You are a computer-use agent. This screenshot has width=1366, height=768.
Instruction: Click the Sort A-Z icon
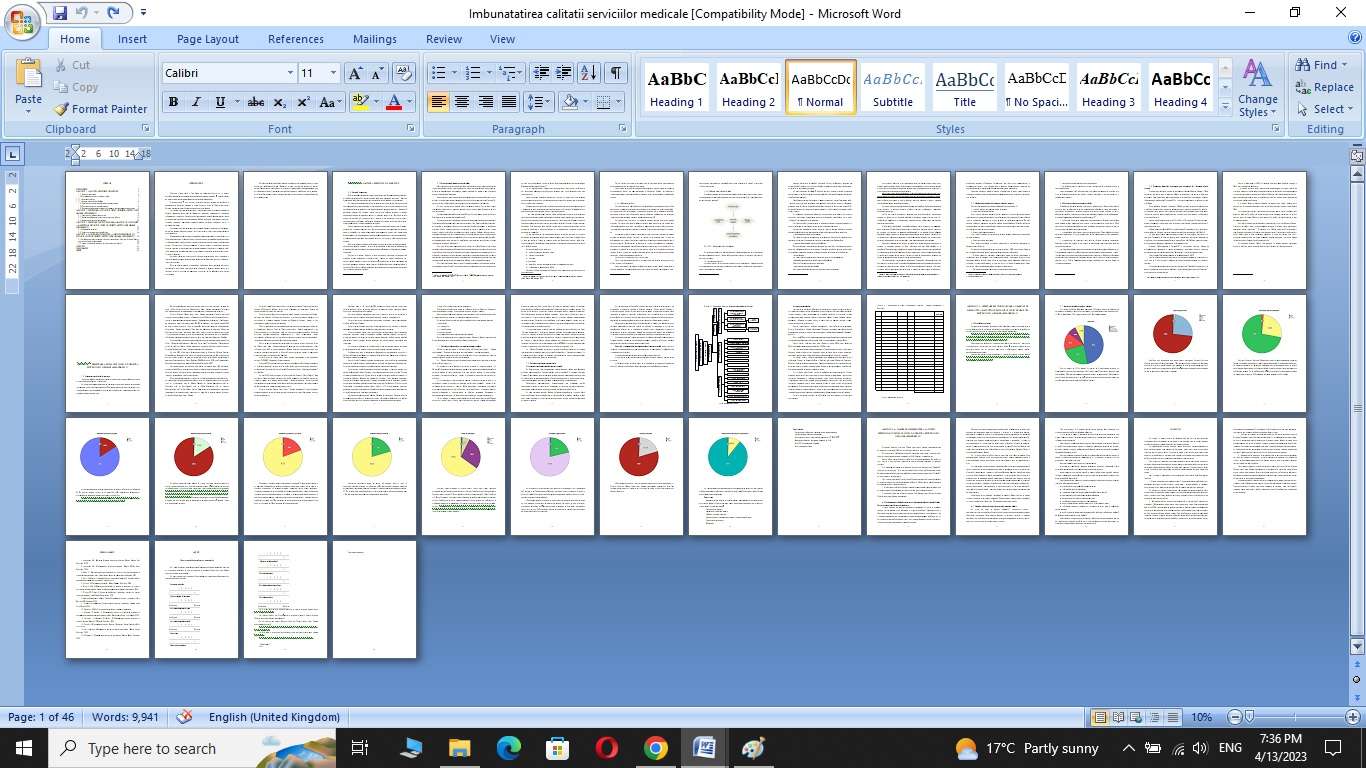(x=589, y=73)
